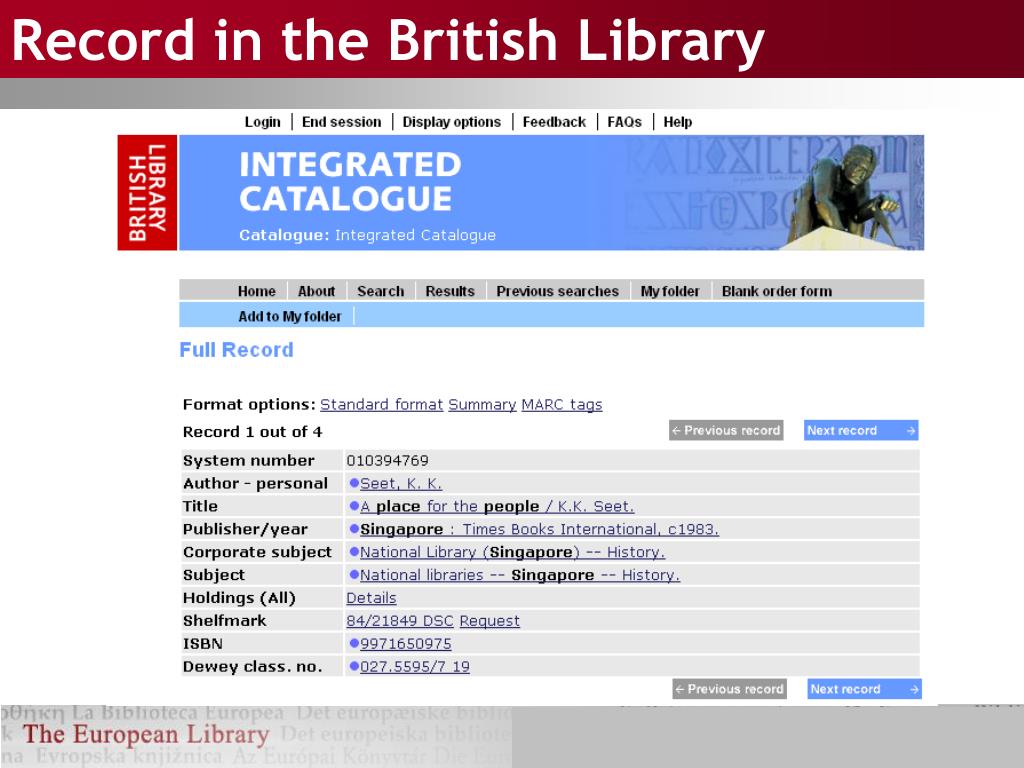Open Display options

click(x=451, y=122)
